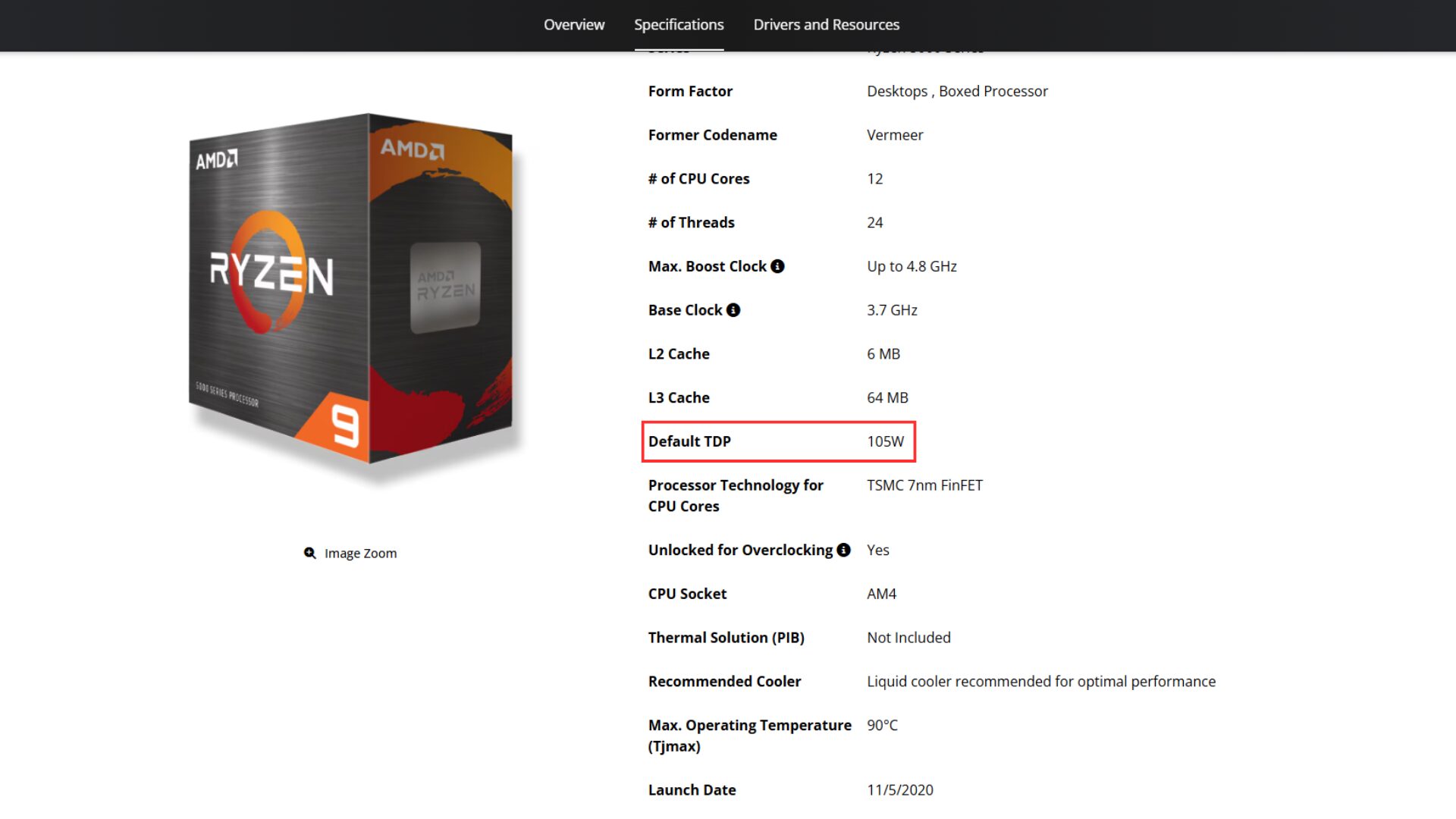Screen dimensions: 1456x819
Task: Click the '# of CPU Cores' label
Action: click(x=698, y=179)
